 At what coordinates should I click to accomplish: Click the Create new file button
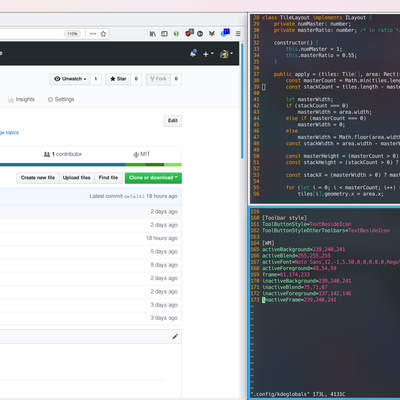(x=38, y=178)
